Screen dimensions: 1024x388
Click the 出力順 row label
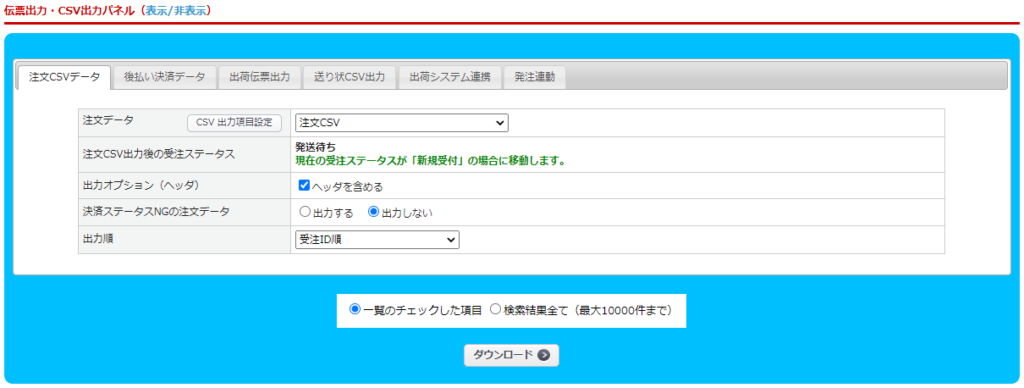click(x=99, y=239)
